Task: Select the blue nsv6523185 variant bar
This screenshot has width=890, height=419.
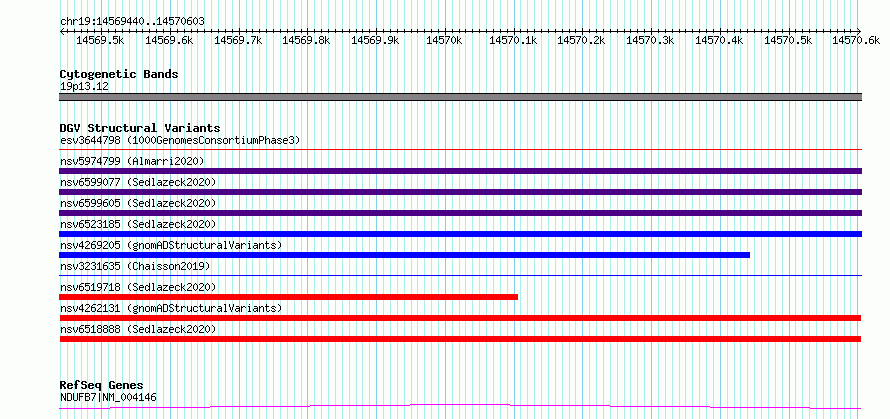Action: coord(460,234)
